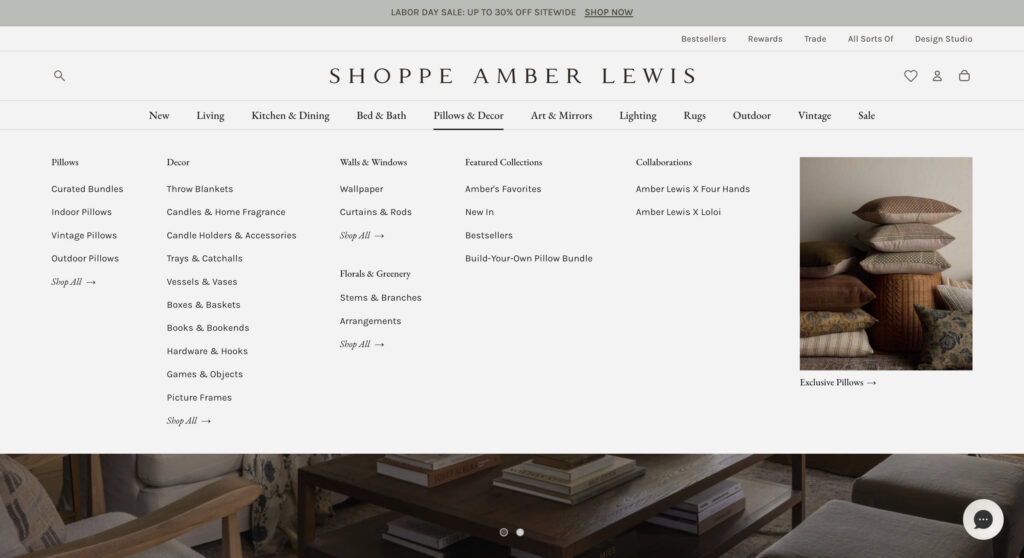Click Shop All under Florals & Greenery

361,344
